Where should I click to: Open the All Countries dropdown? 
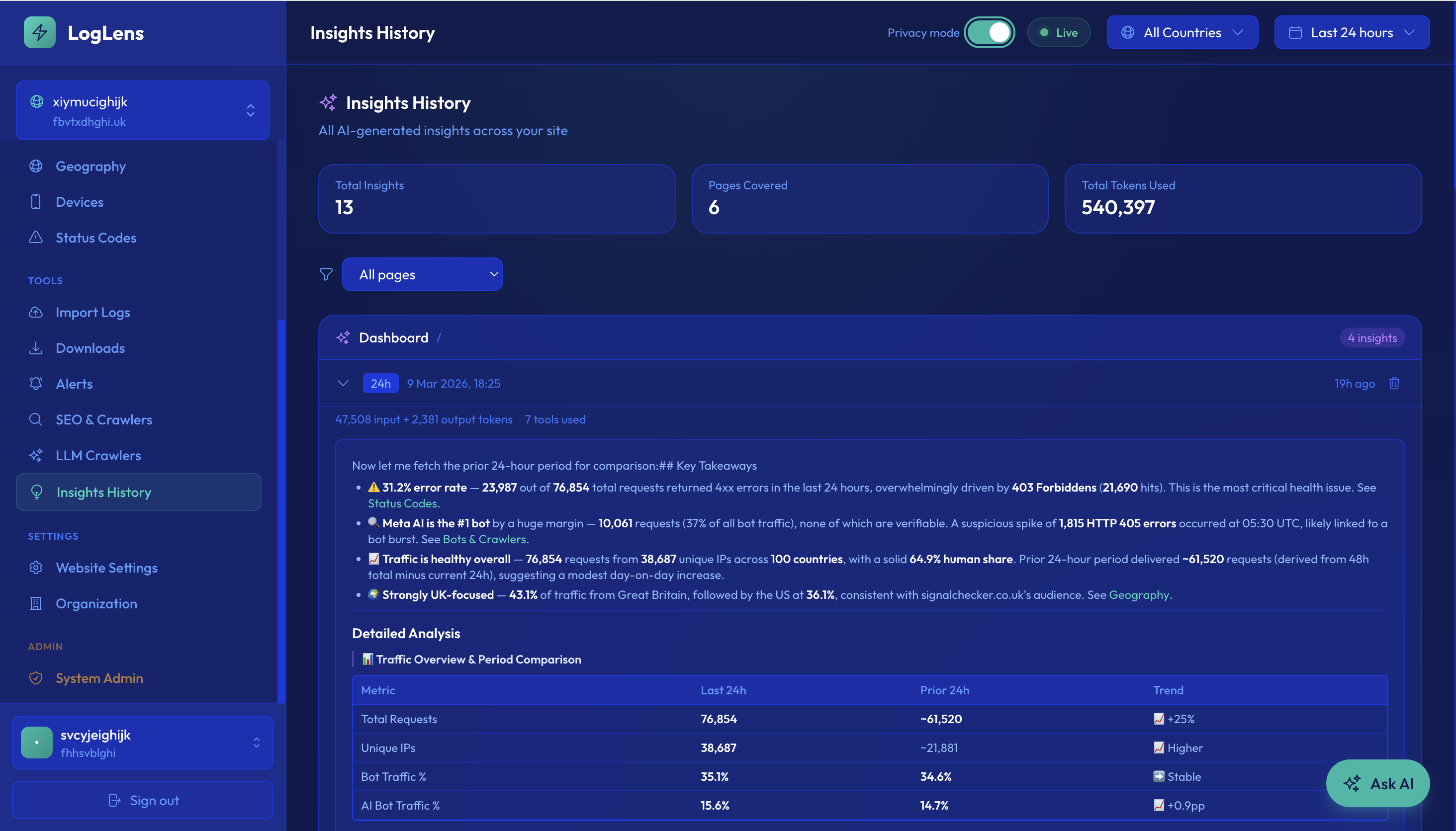[1183, 32]
